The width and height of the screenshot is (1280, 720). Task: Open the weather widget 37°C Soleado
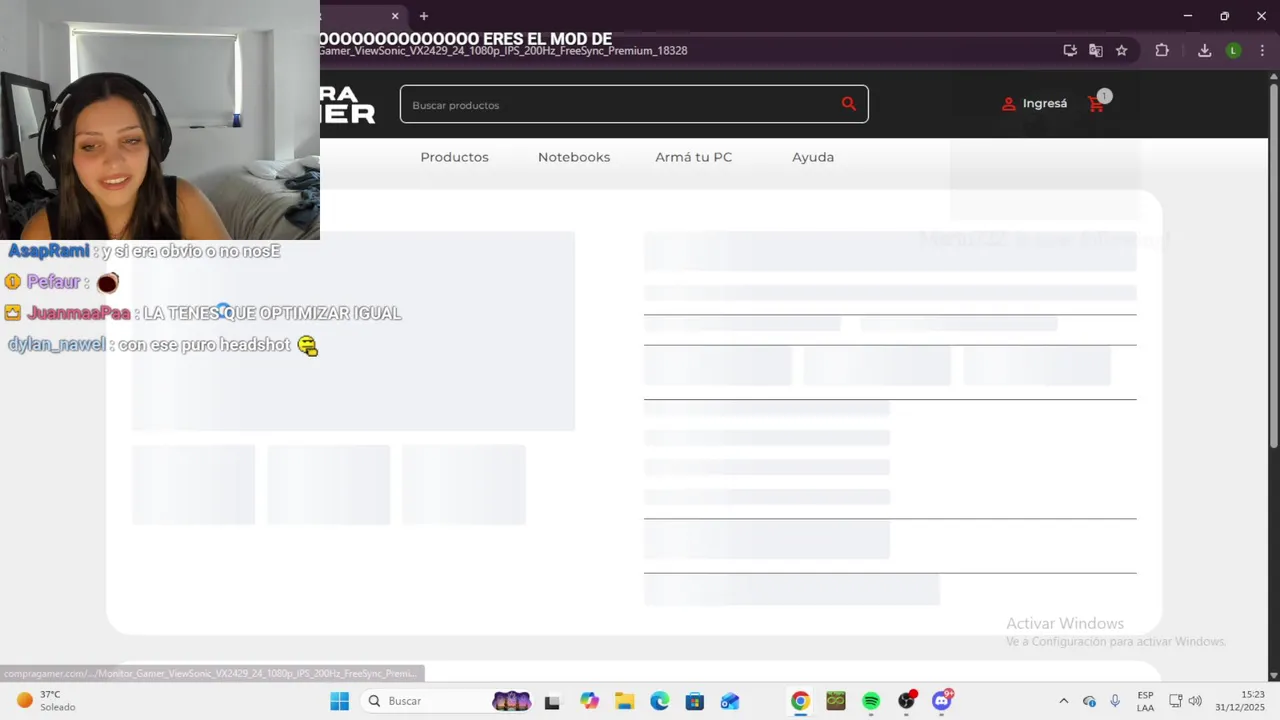click(46, 701)
